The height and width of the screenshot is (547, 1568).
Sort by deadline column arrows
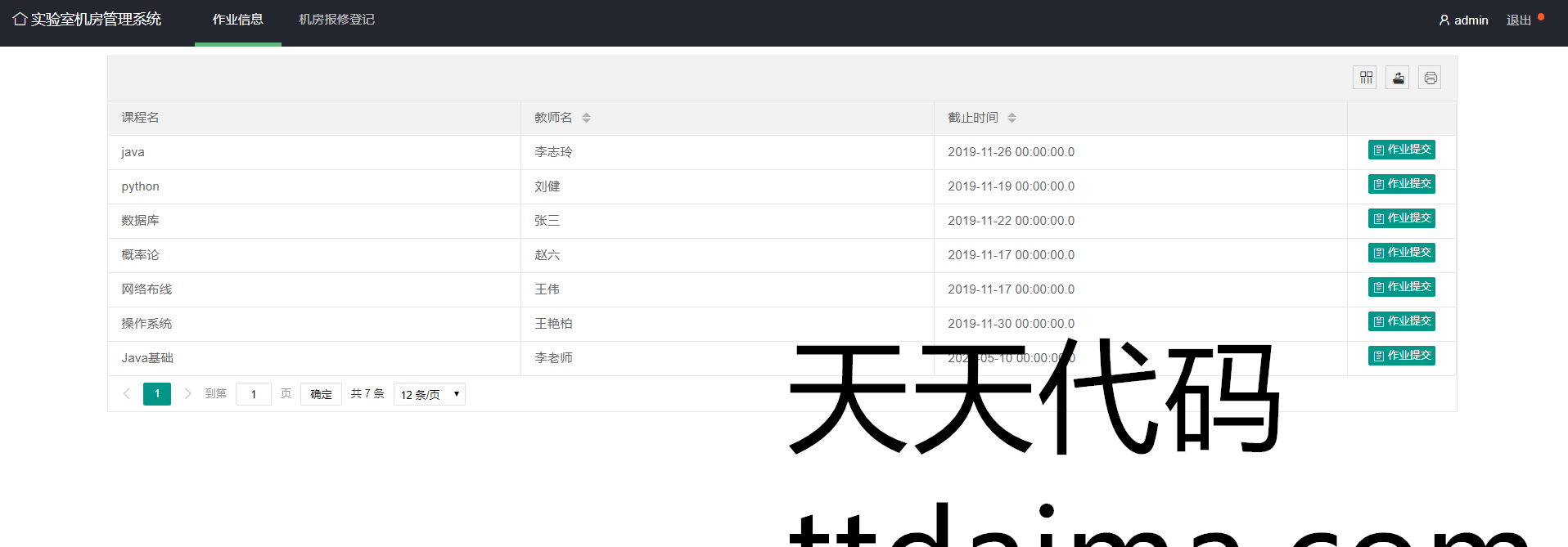[x=1012, y=118]
